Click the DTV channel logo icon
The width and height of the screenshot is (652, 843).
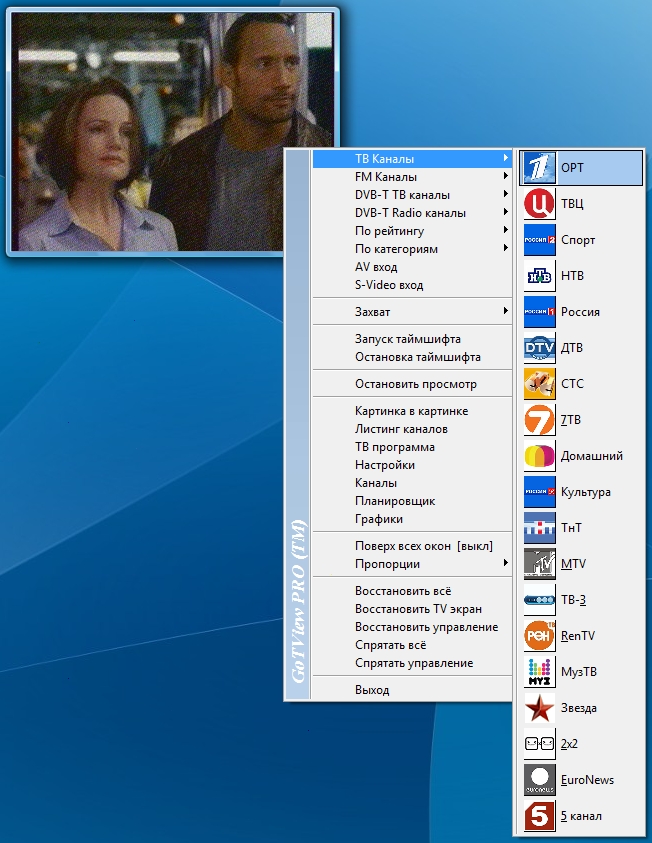pos(540,348)
